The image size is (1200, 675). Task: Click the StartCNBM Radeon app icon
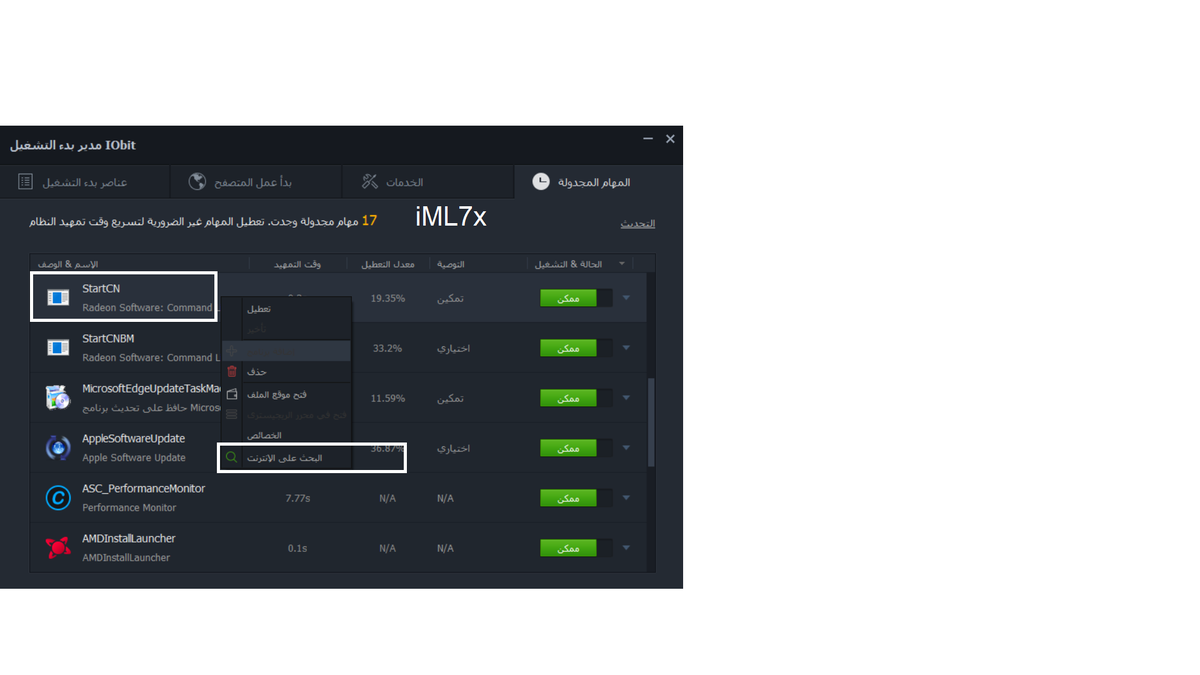point(58,347)
